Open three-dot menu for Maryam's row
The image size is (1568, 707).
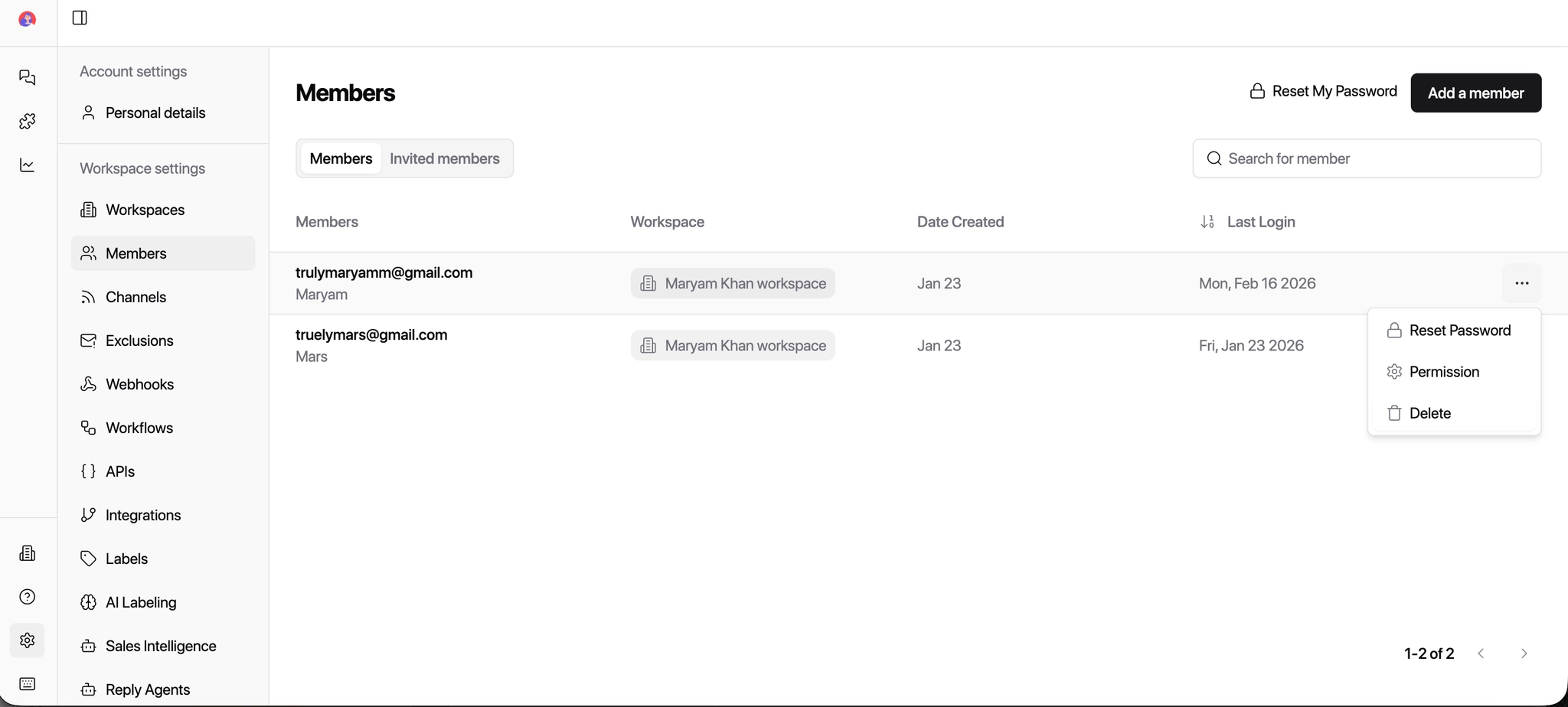tap(1521, 283)
